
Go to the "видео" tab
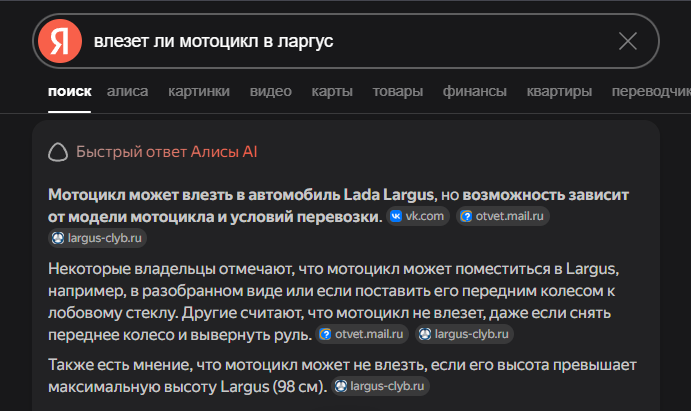pyautogui.click(x=271, y=91)
